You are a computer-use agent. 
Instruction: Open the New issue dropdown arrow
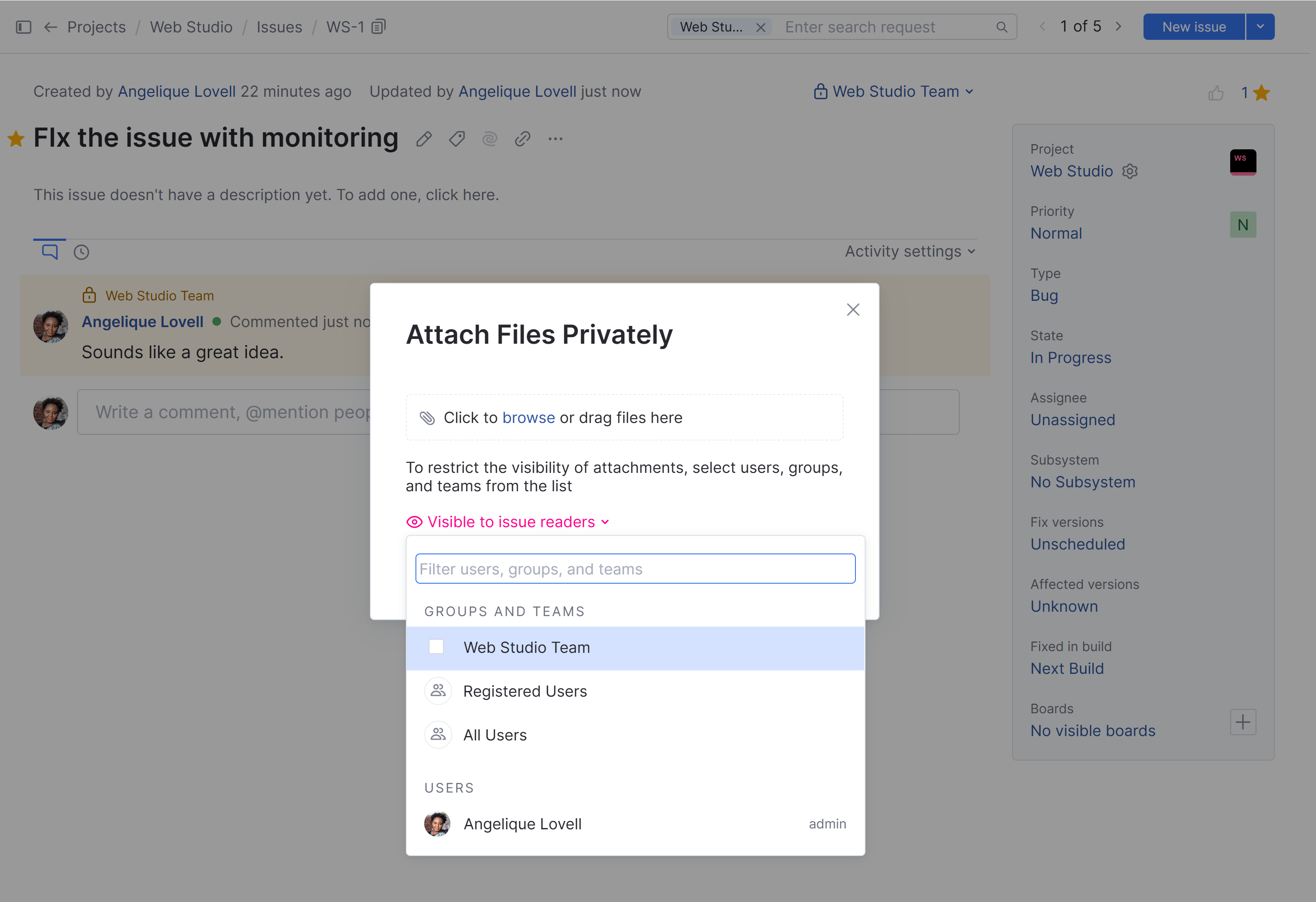tap(1260, 26)
